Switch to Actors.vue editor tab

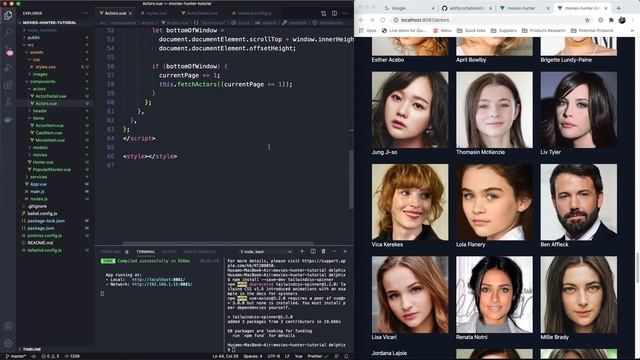(x=115, y=13)
